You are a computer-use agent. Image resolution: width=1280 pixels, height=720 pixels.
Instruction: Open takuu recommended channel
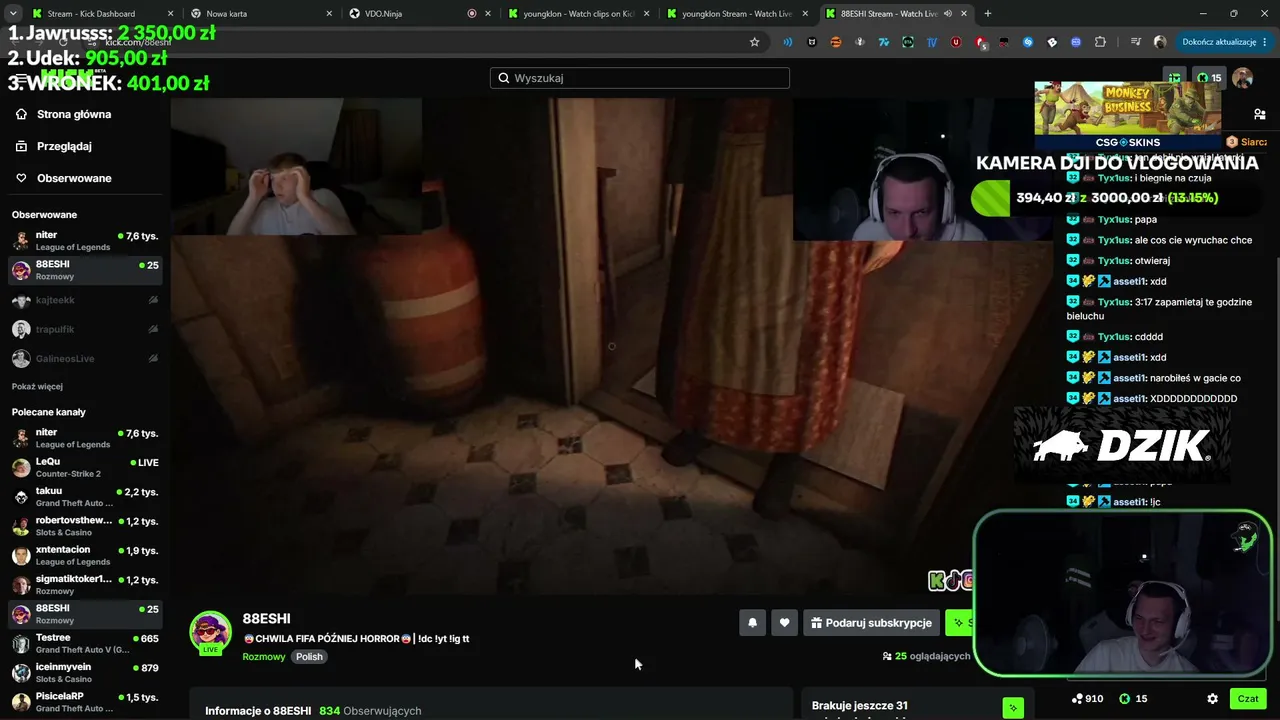85,497
